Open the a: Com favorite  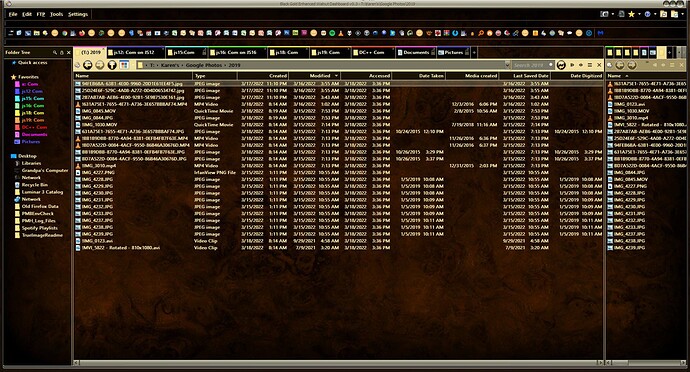tap(30, 84)
